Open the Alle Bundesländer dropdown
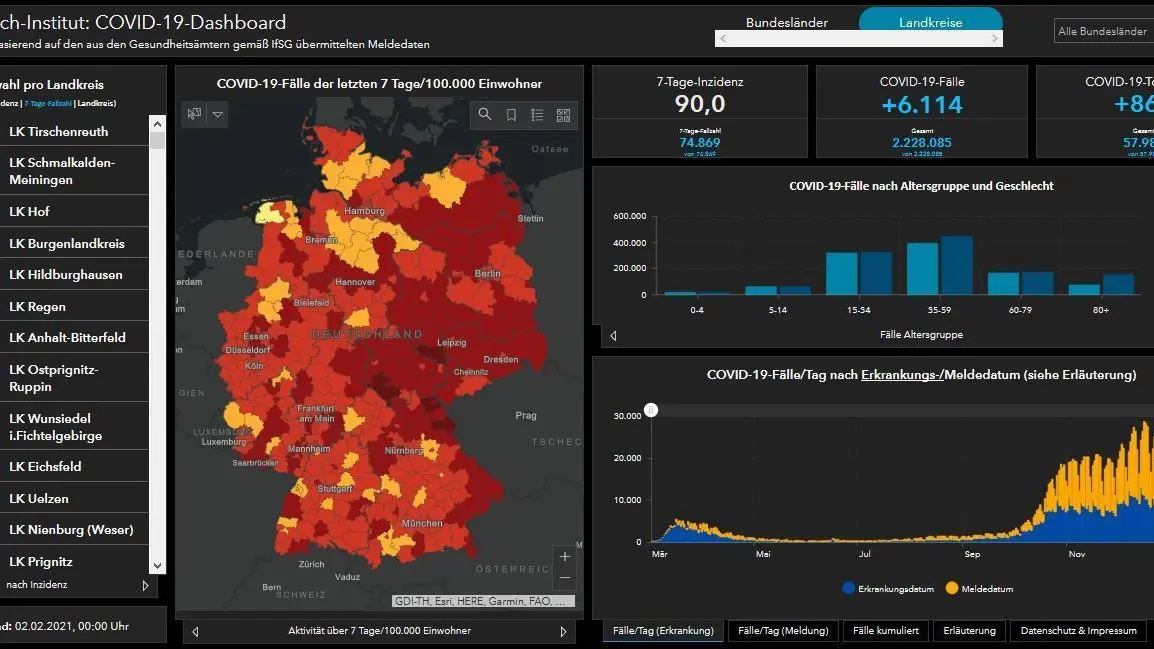1154x649 pixels. point(1103,31)
